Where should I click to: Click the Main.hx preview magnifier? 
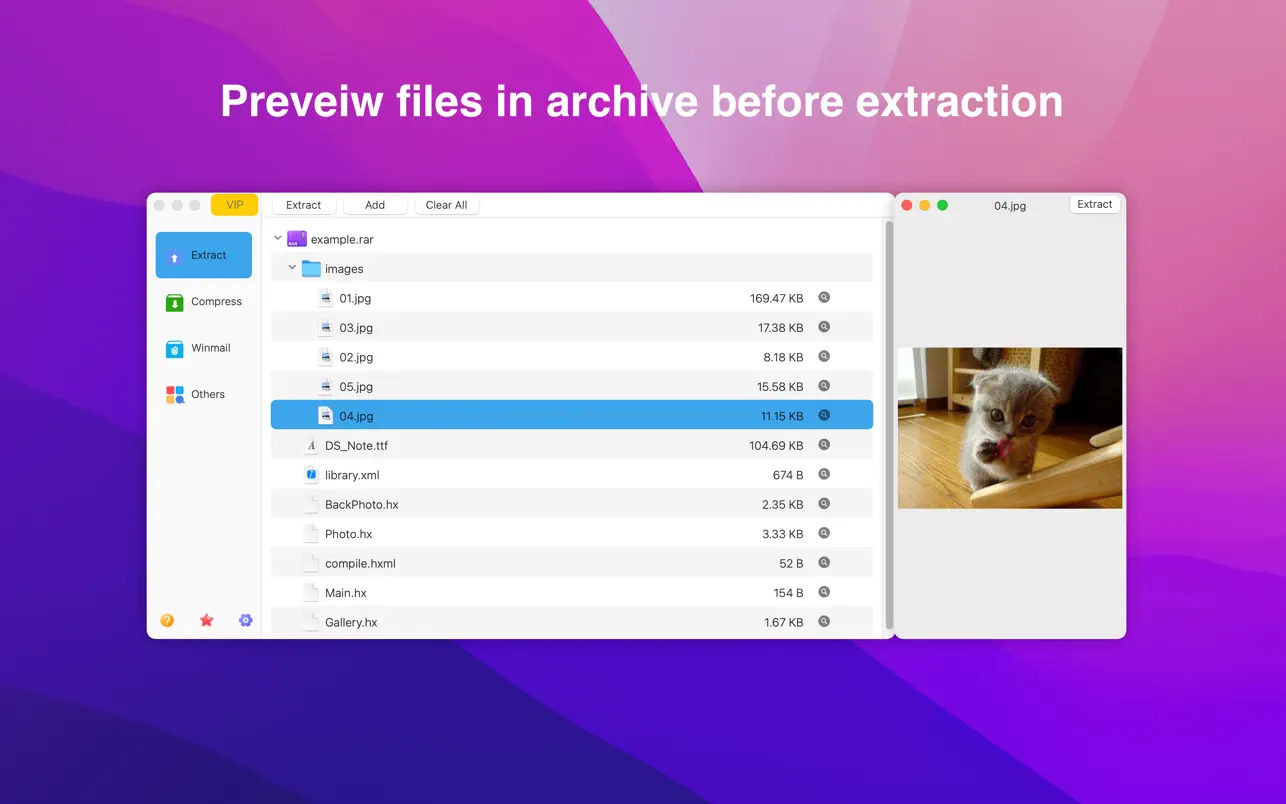(x=824, y=592)
